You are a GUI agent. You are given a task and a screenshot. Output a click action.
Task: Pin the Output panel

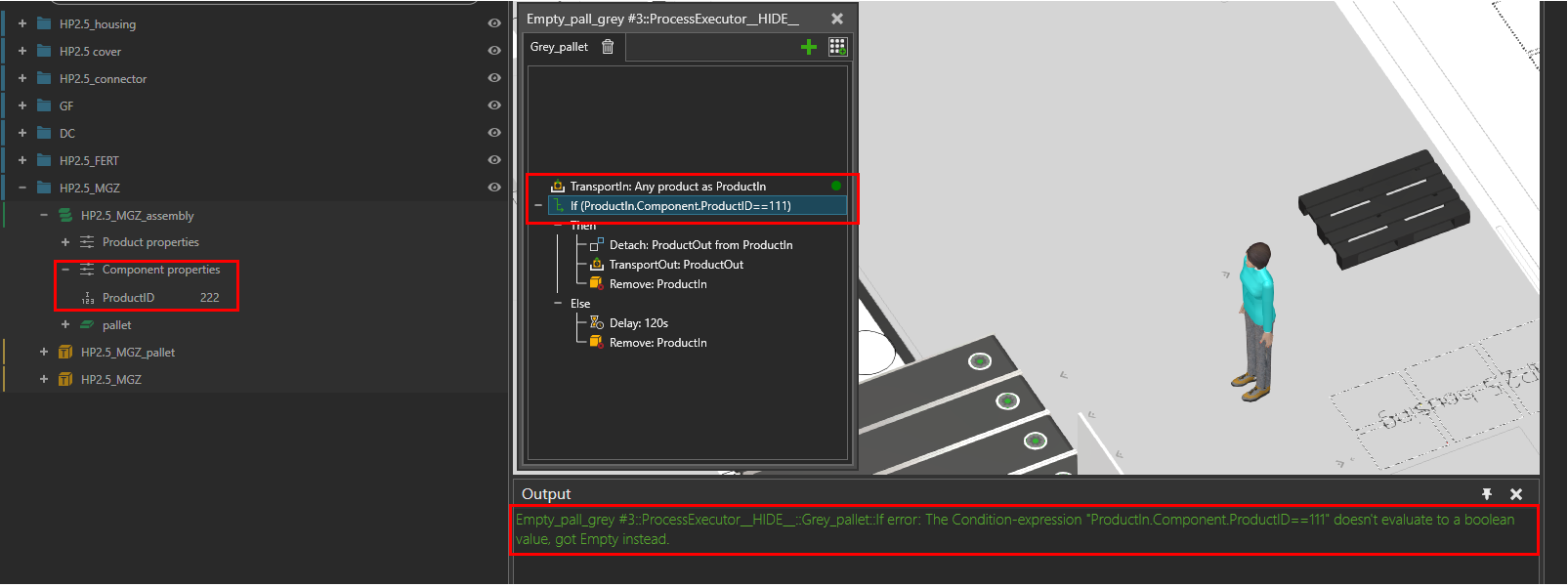point(1486,494)
